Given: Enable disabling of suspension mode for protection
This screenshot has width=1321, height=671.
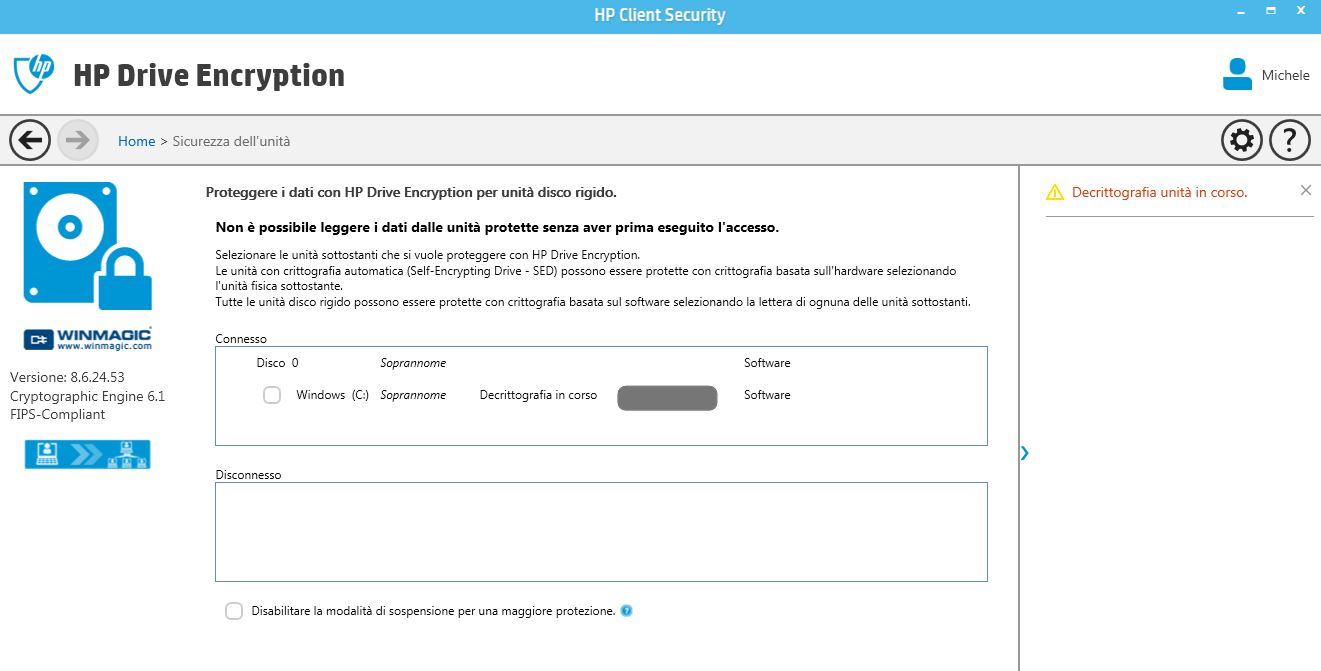Looking at the screenshot, I should (x=233, y=610).
